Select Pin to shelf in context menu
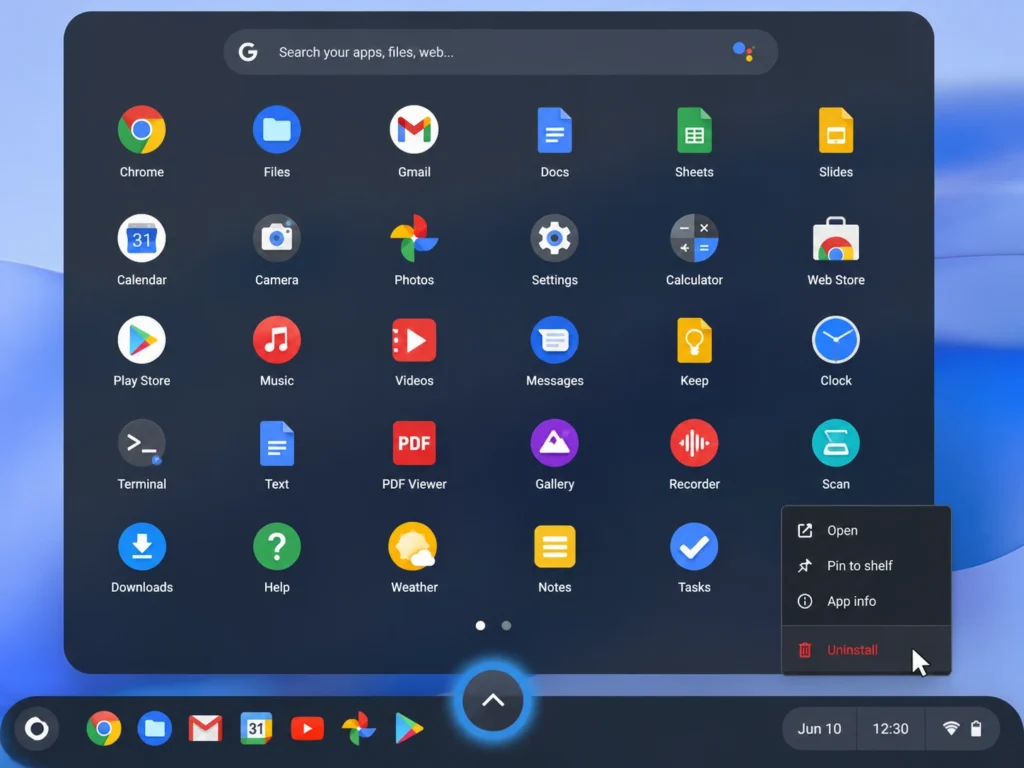This screenshot has height=768, width=1024. point(866,566)
